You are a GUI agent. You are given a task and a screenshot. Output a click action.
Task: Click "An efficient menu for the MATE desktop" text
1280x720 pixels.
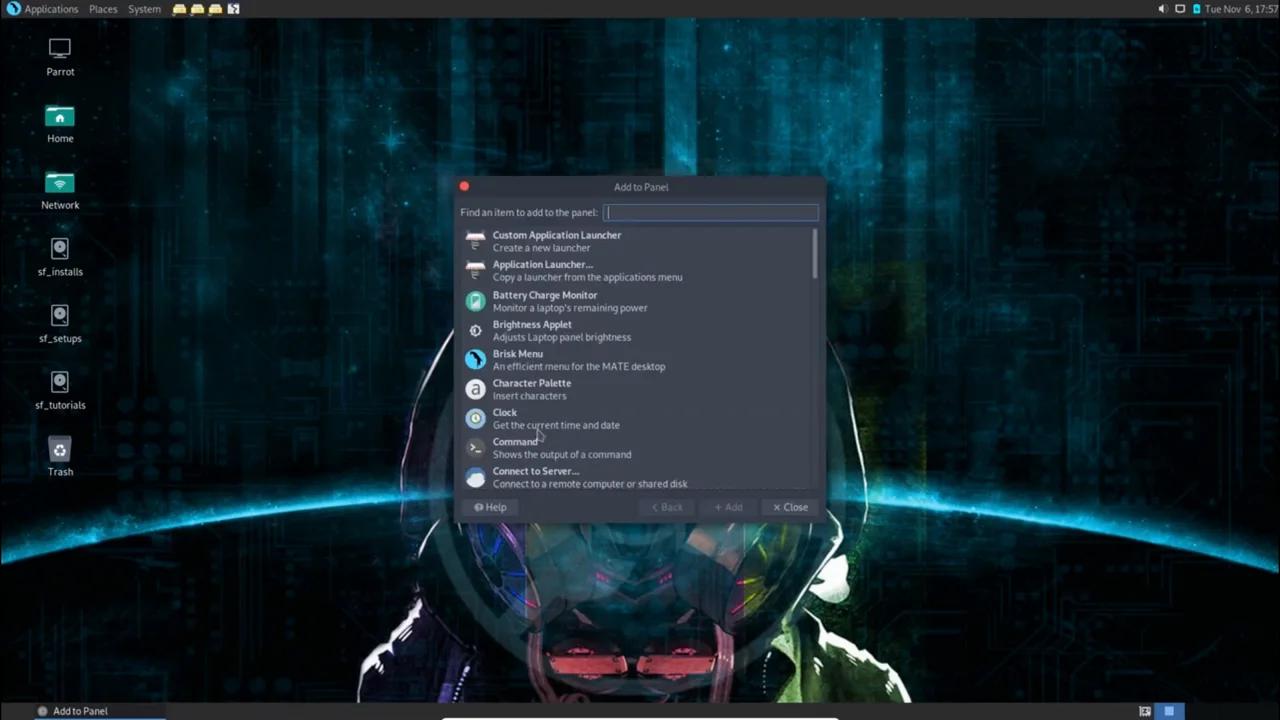[x=579, y=367]
